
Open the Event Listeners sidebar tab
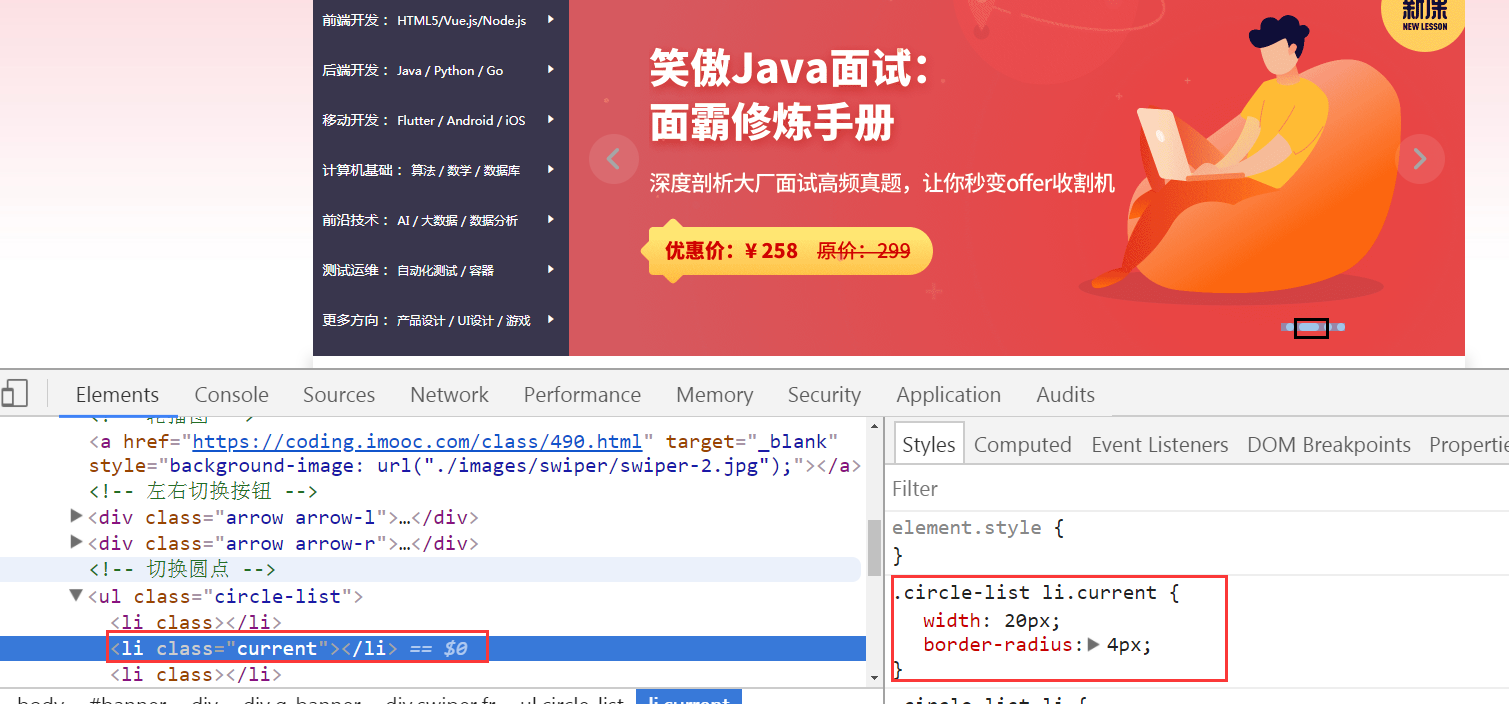(1159, 444)
